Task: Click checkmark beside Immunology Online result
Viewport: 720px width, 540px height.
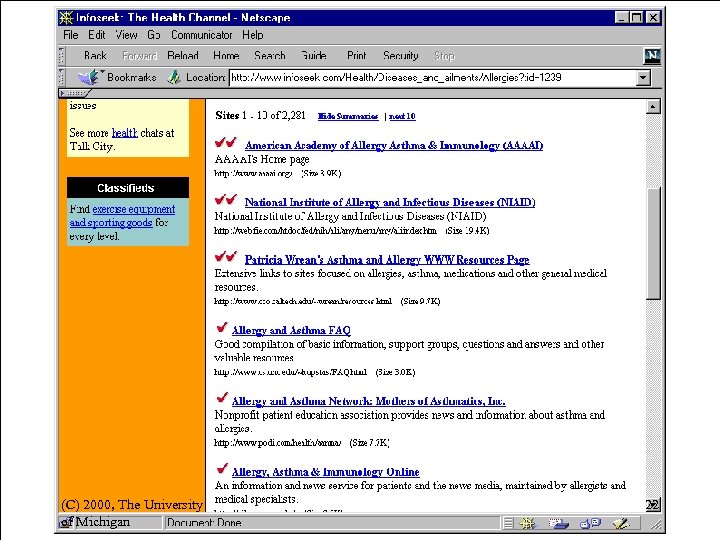Action: click(222, 468)
